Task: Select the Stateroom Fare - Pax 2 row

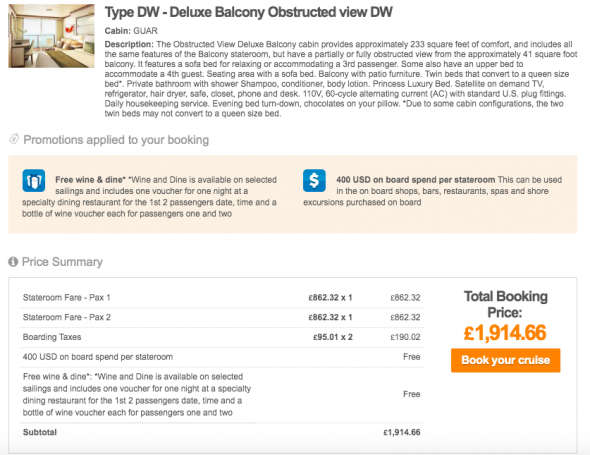Action: 222,317
